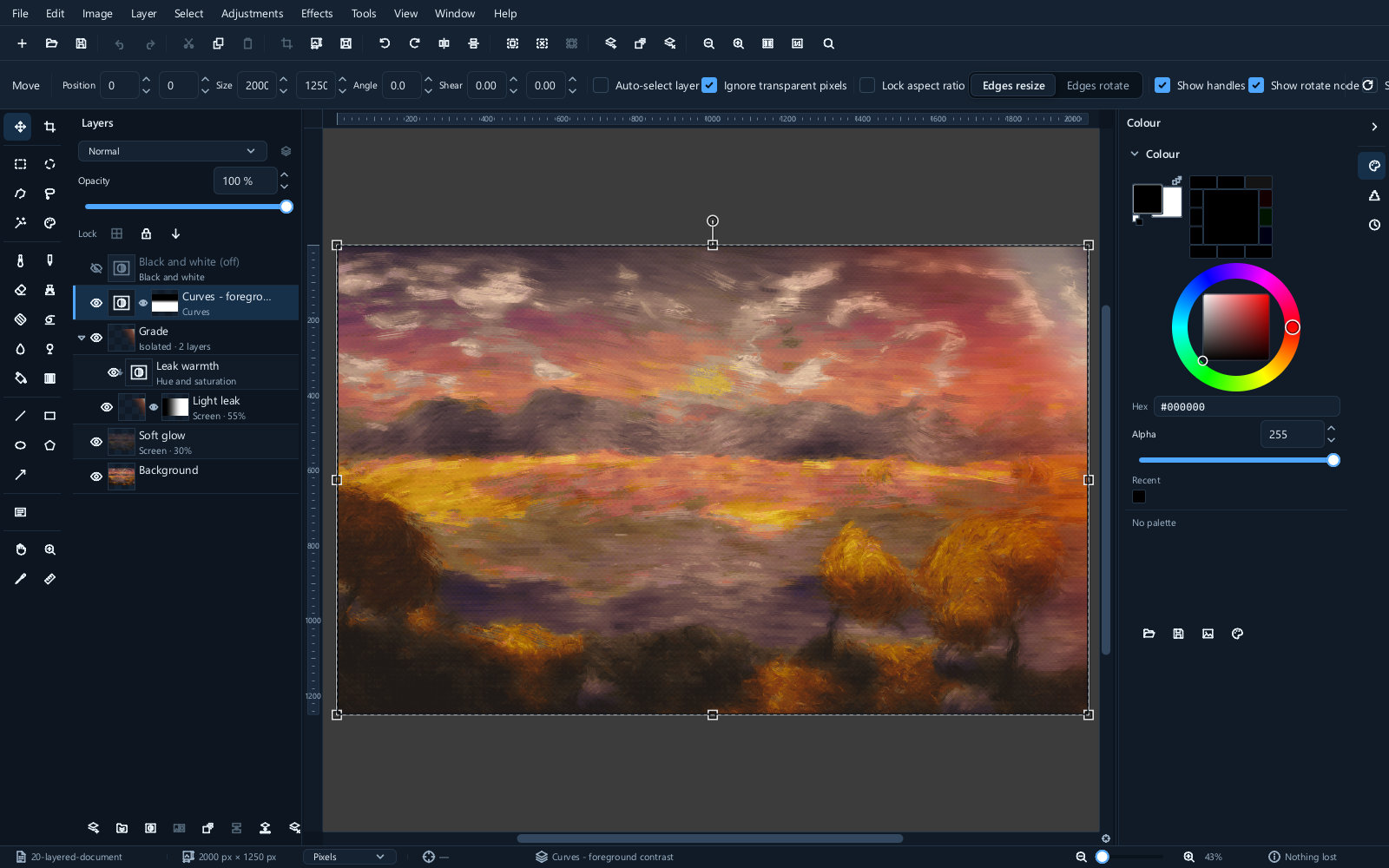The height and width of the screenshot is (868, 1389).
Task: Open the File menu
Action: (20, 13)
